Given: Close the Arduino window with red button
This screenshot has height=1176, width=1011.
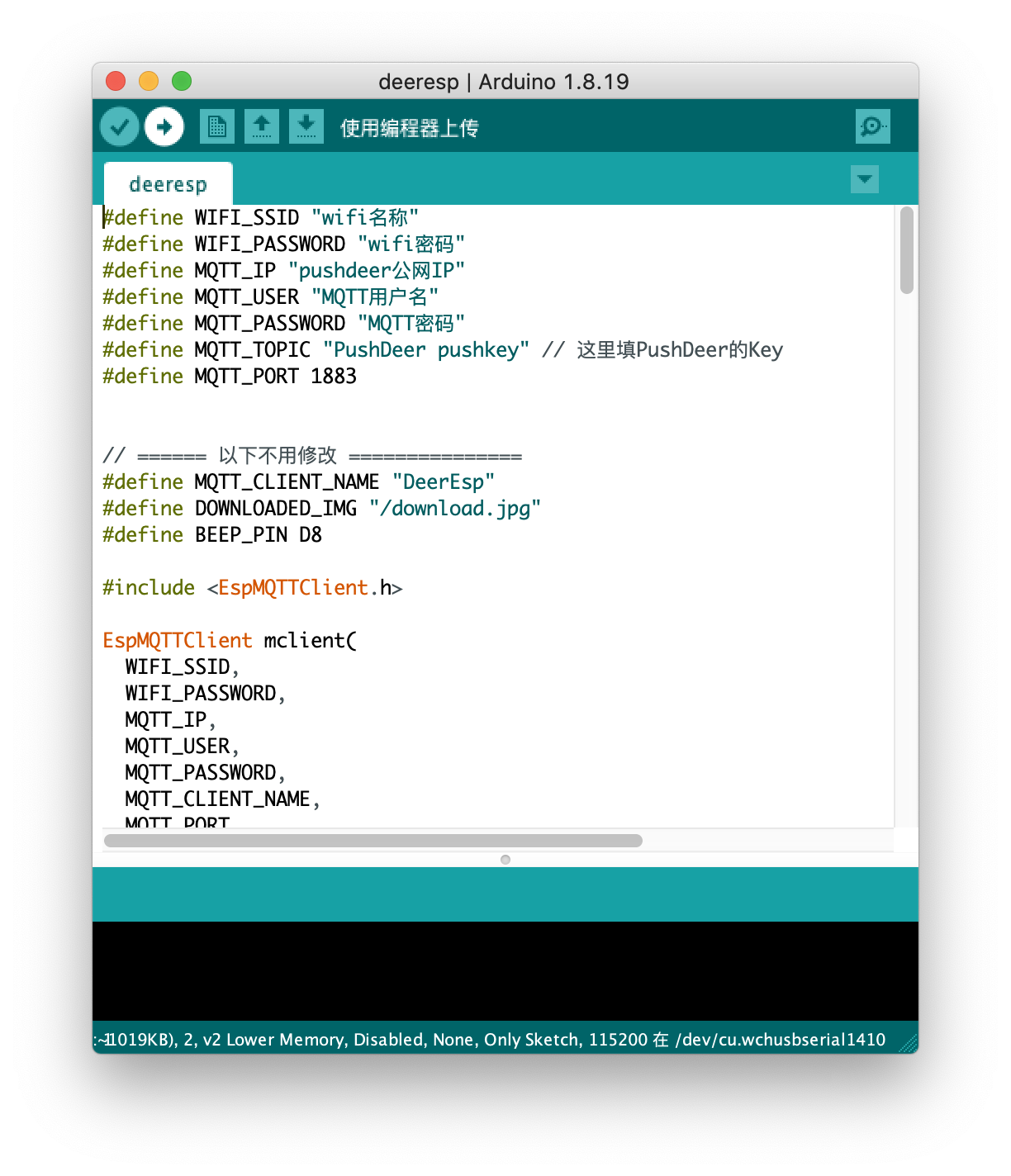Looking at the screenshot, I should pyautogui.click(x=116, y=81).
